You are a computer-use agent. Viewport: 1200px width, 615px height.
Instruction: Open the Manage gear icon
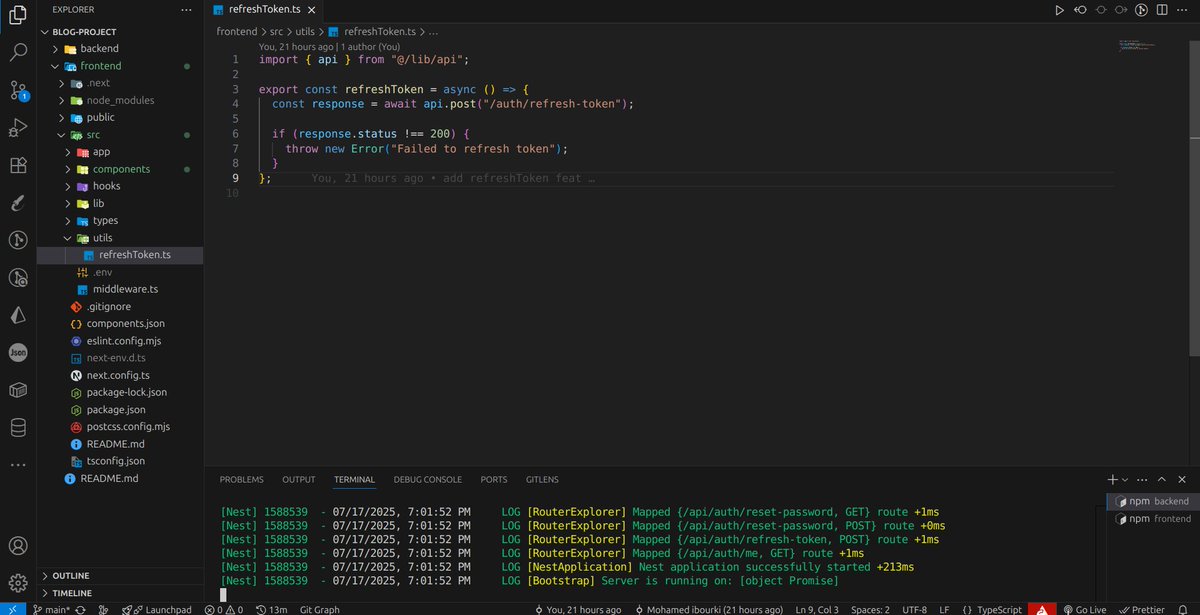[x=17, y=582]
